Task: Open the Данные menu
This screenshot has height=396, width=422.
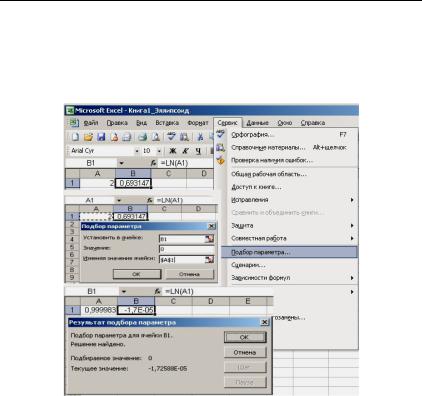Action: 257,123
